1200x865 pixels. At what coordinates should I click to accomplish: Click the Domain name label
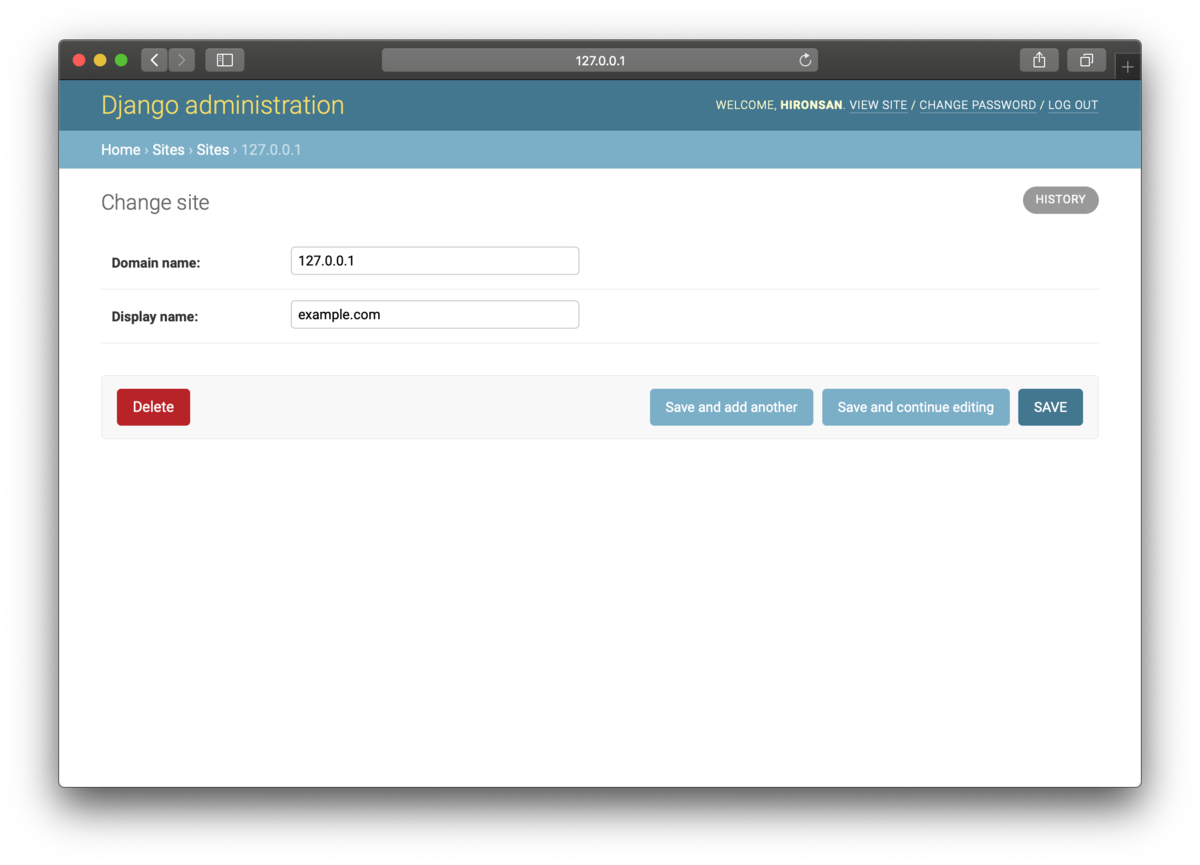pos(156,263)
